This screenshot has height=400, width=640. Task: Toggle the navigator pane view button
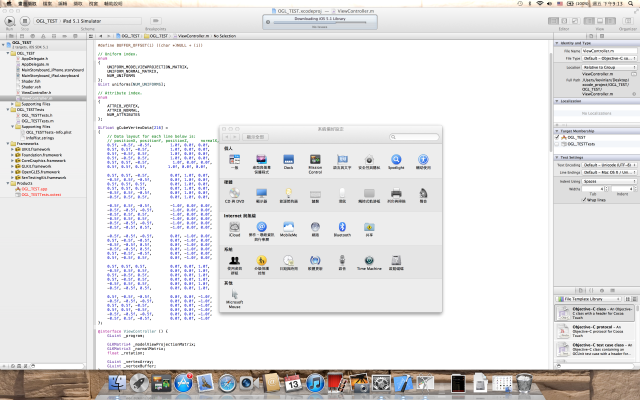pos(589,21)
